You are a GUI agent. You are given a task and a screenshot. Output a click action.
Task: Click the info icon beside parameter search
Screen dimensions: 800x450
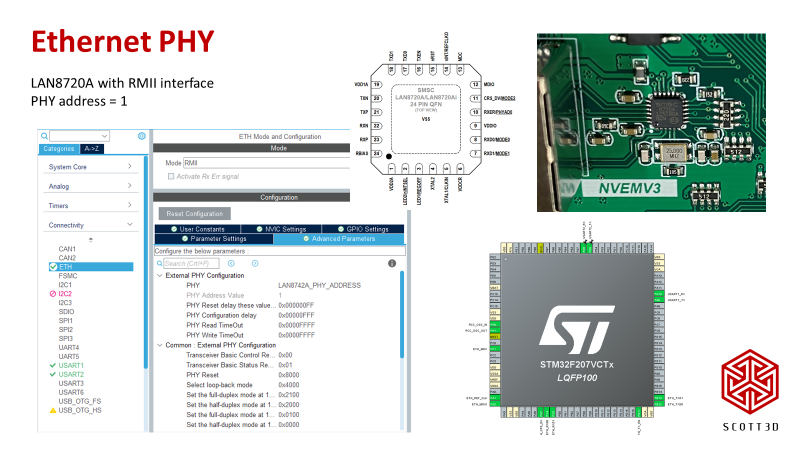(x=392, y=263)
